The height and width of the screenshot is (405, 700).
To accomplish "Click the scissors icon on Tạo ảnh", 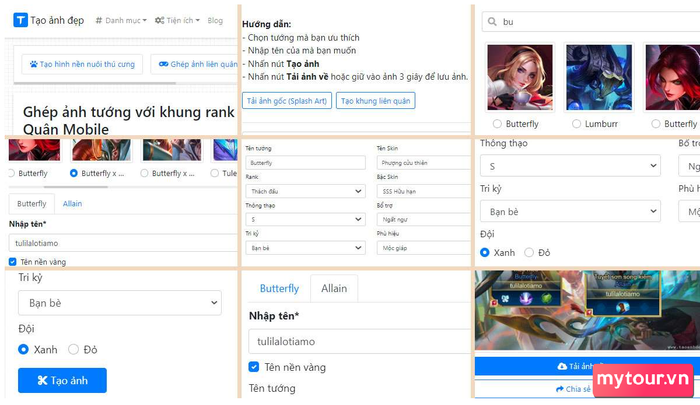I will coord(42,380).
